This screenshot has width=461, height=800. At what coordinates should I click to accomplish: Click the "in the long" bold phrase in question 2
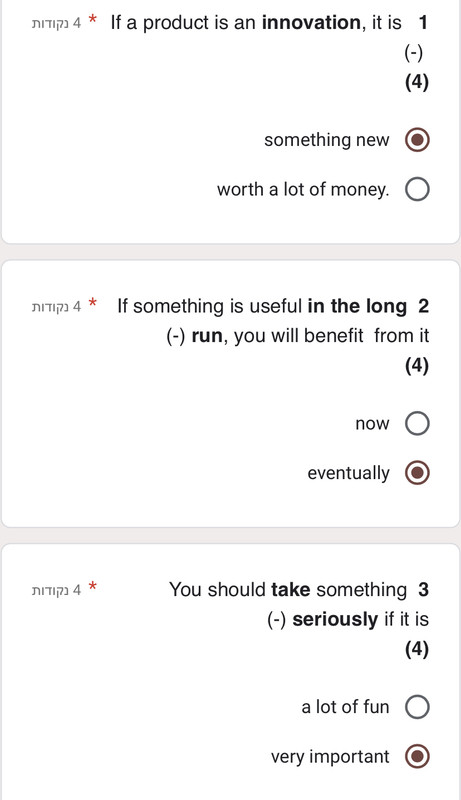point(357,307)
